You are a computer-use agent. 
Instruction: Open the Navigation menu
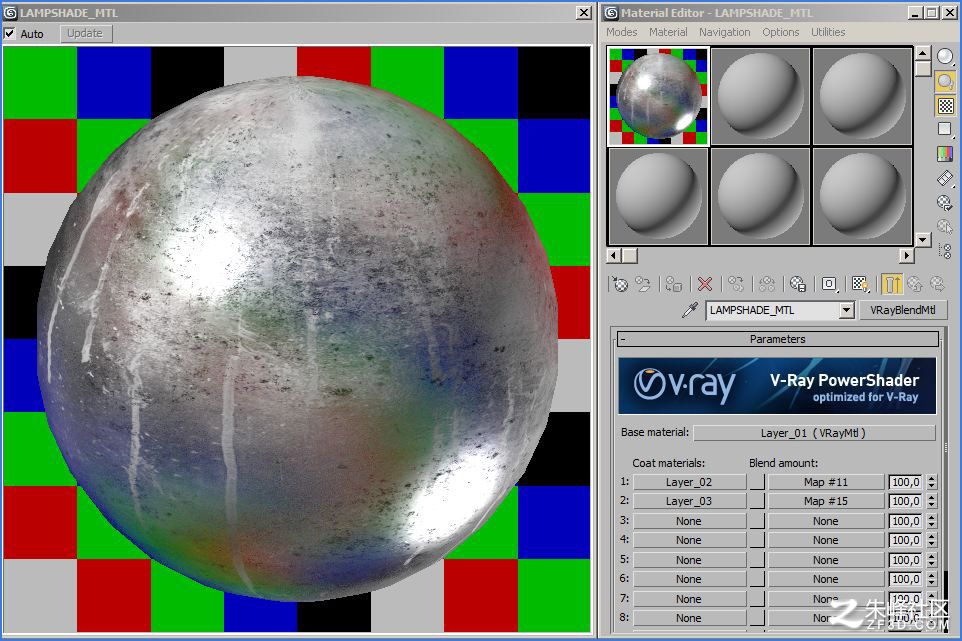[x=725, y=32]
